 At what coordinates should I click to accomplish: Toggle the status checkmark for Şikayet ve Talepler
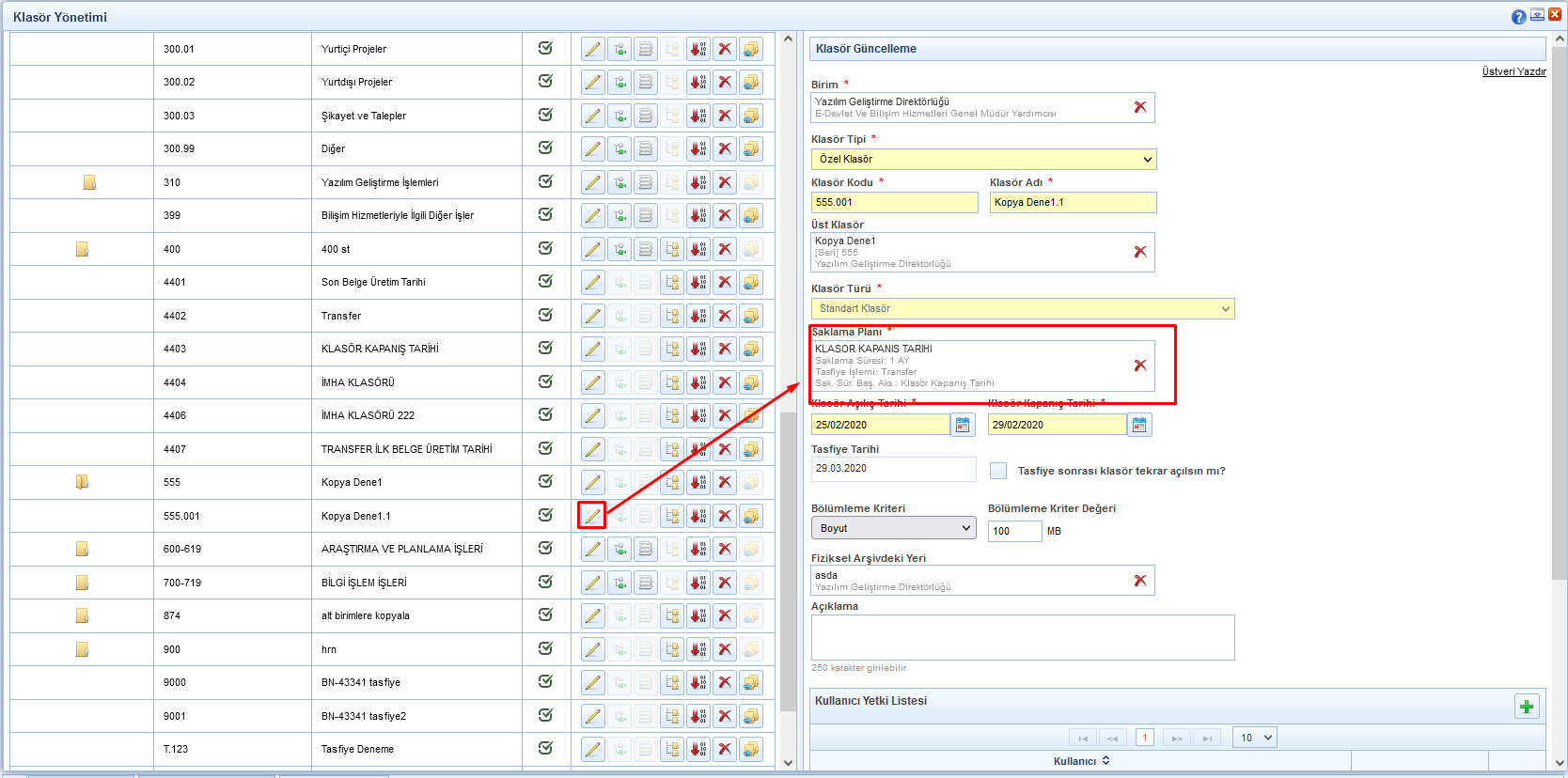pos(545,115)
